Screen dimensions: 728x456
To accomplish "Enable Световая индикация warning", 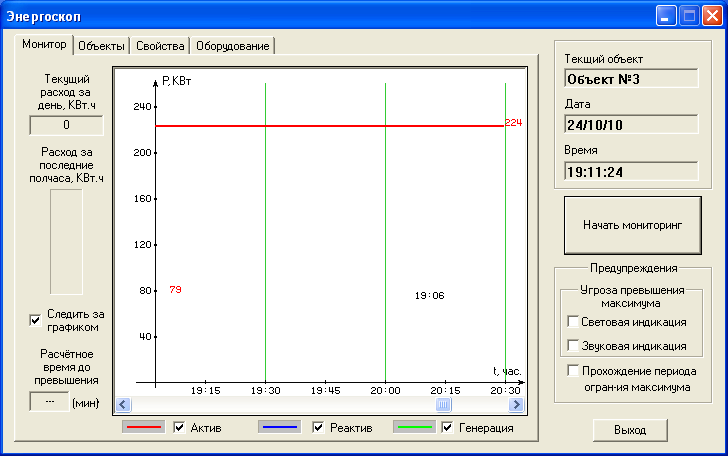I will (x=573, y=322).
